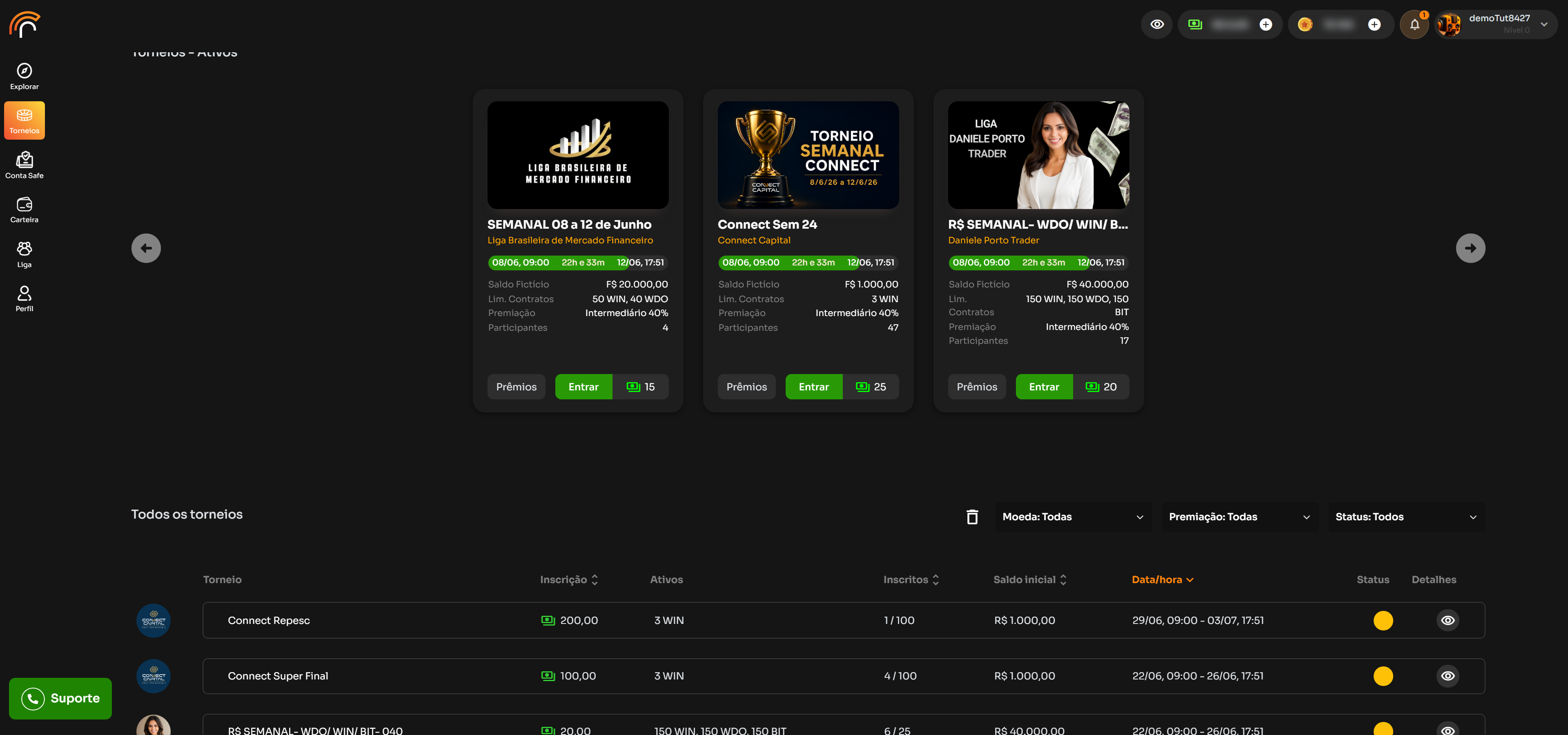Open Liga Brasileira de Mercado Financeiro banner
Viewport: 1568px width, 735px height.
click(x=578, y=155)
